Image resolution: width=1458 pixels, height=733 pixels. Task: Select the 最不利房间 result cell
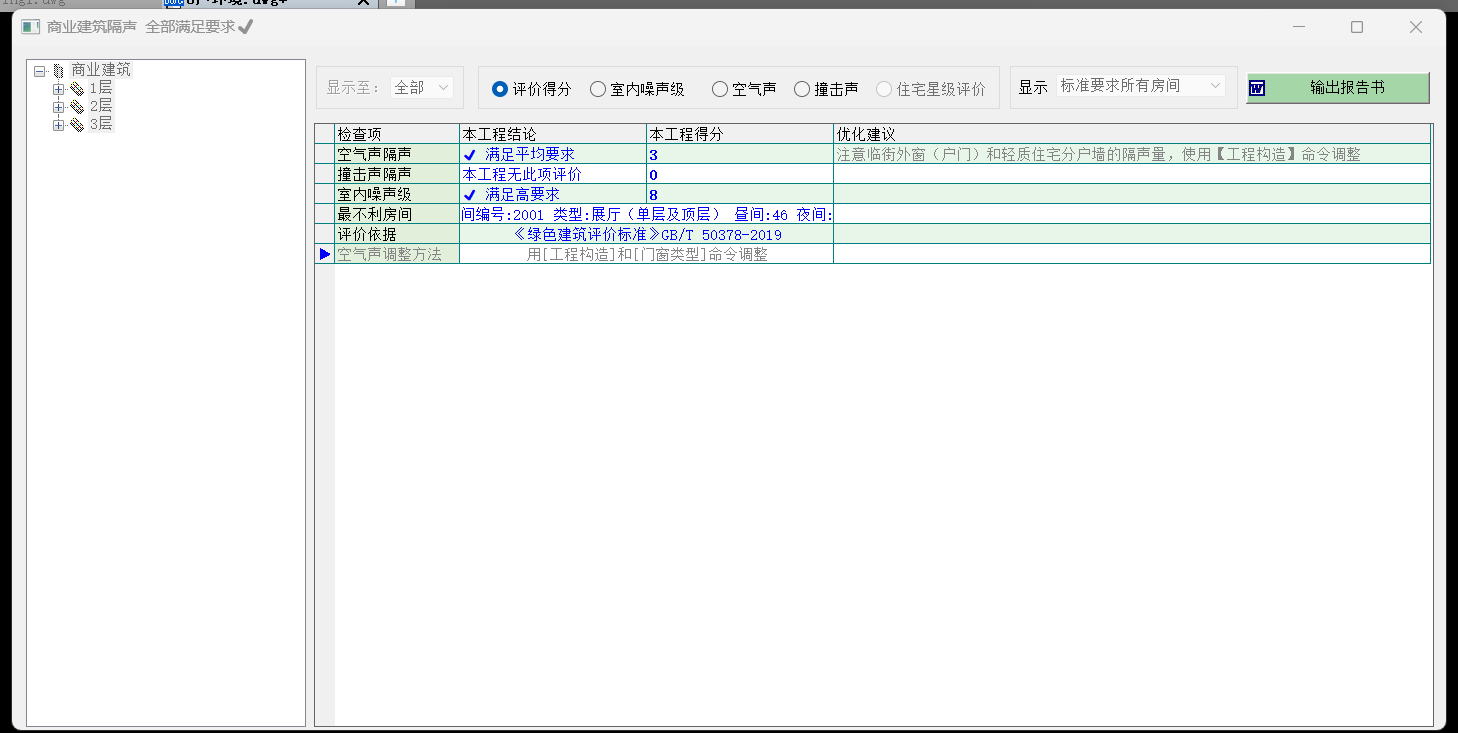pos(645,214)
